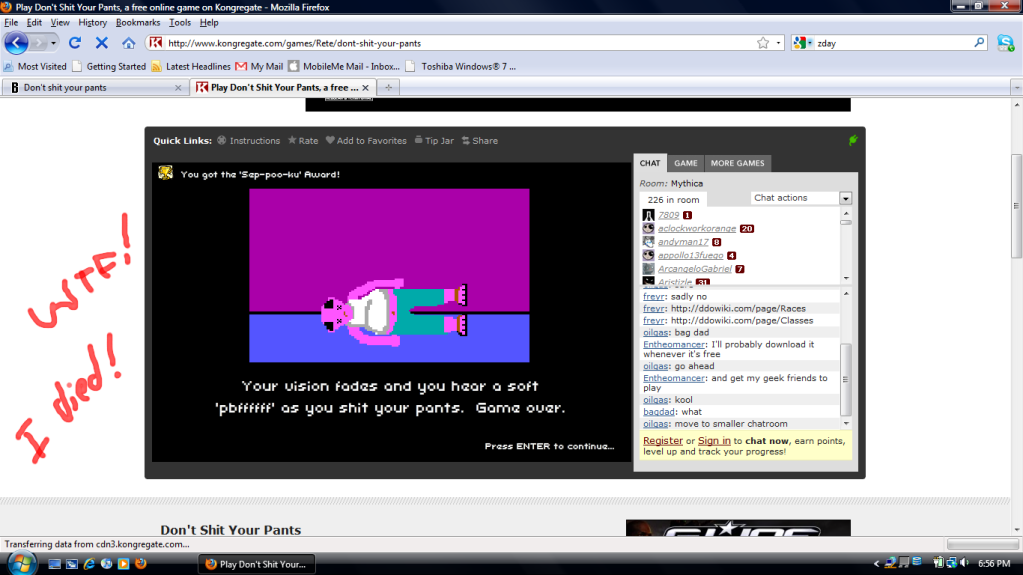
Task: Click inside the URL address bar
Action: [x=457, y=43]
